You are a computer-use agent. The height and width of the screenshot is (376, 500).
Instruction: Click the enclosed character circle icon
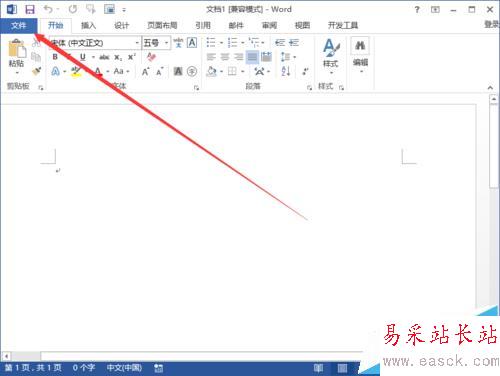pos(192,71)
